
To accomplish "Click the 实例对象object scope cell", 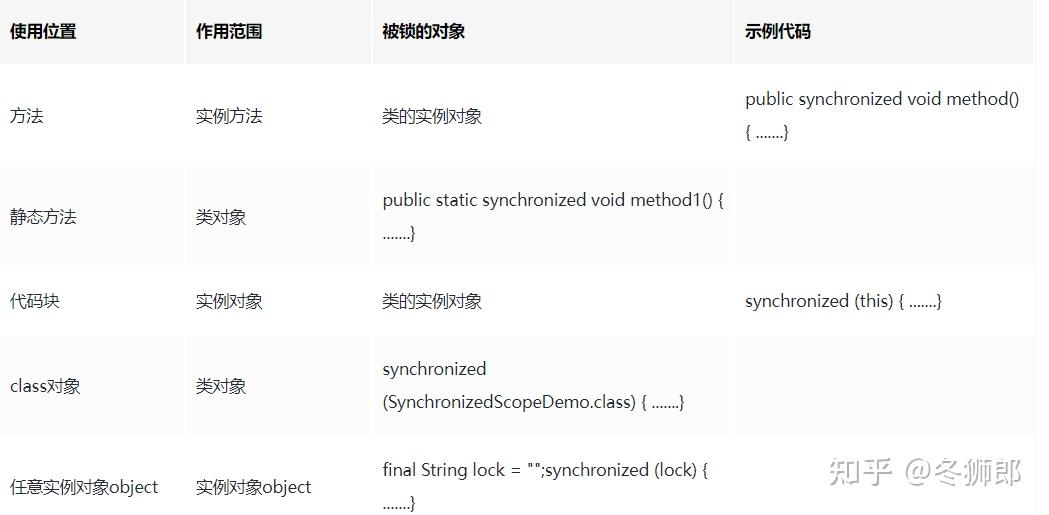I will coord(254,487).
